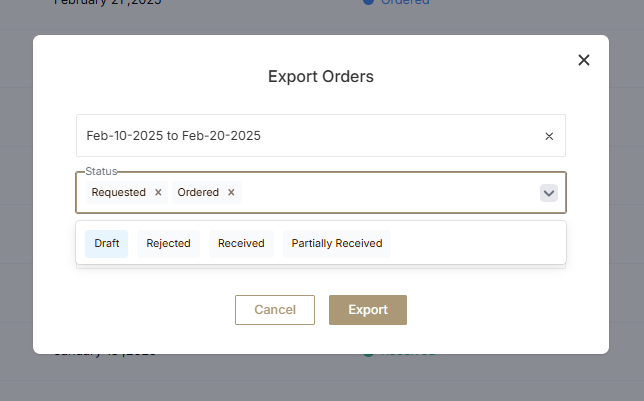Clear the selected date range
This screenshot has width=644, height=401.
(x=549, y=136)
